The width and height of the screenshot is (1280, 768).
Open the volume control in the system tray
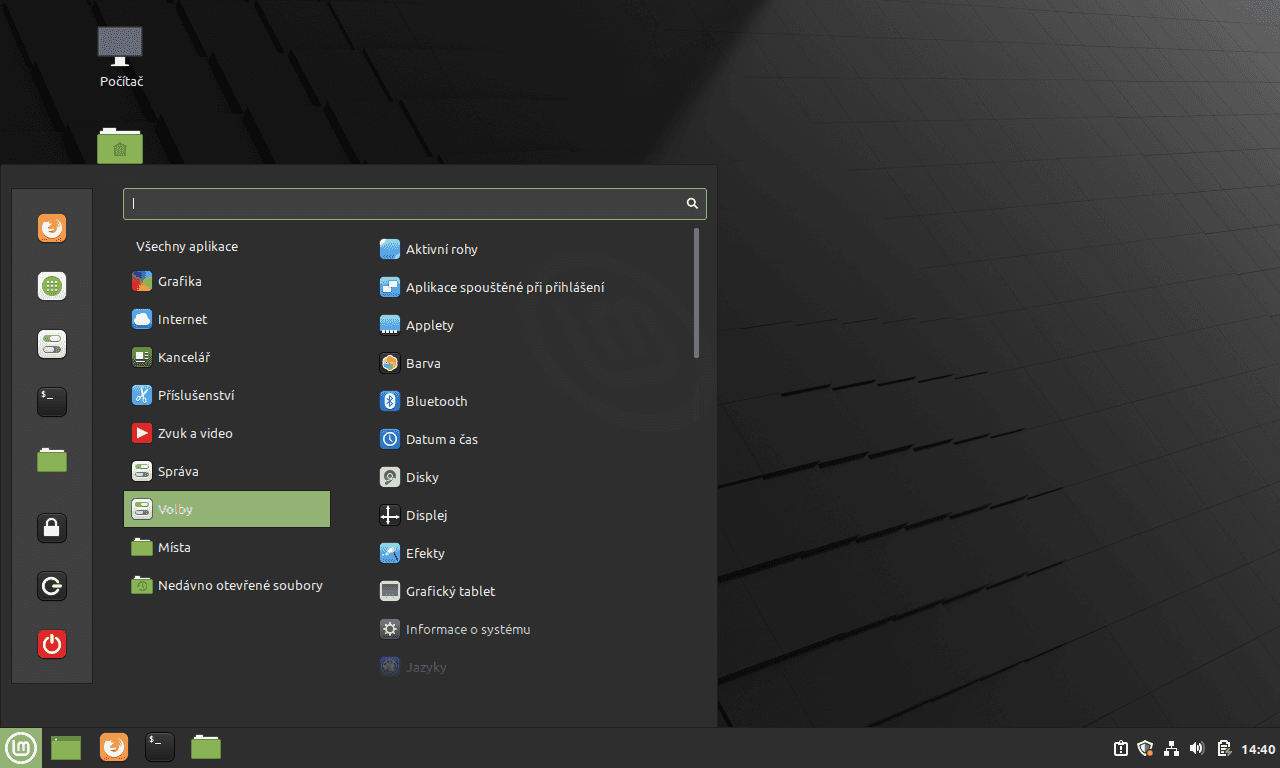(x=1196, y=747)
